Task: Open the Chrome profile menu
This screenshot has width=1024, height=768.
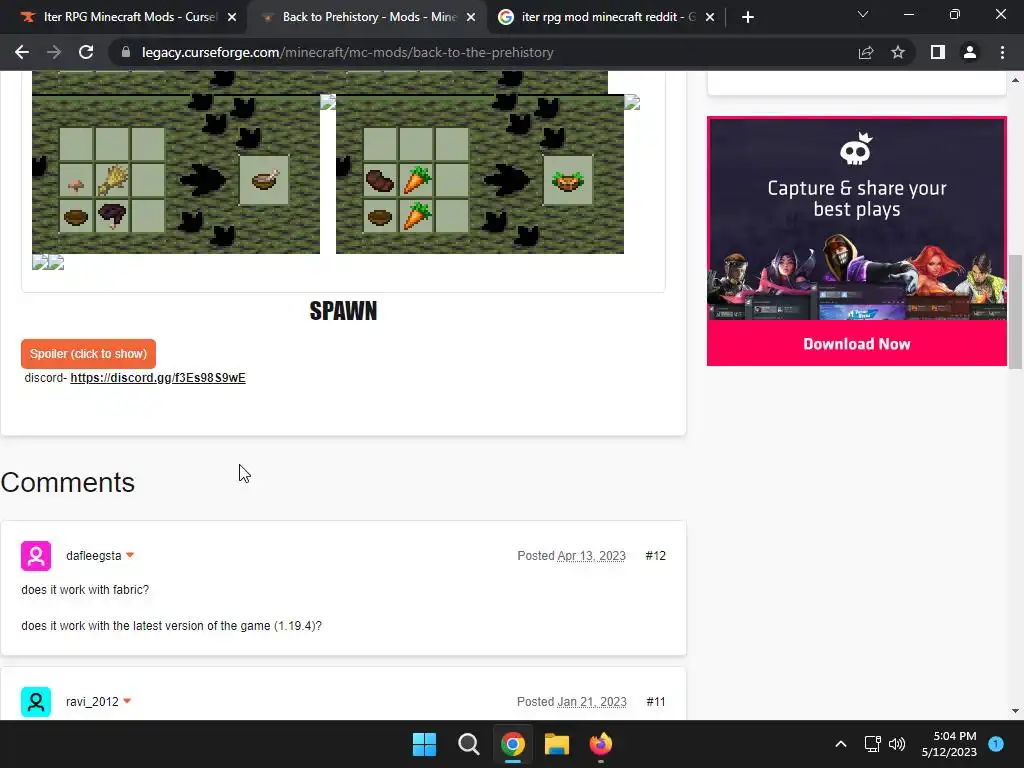Action: pos(970,52)
